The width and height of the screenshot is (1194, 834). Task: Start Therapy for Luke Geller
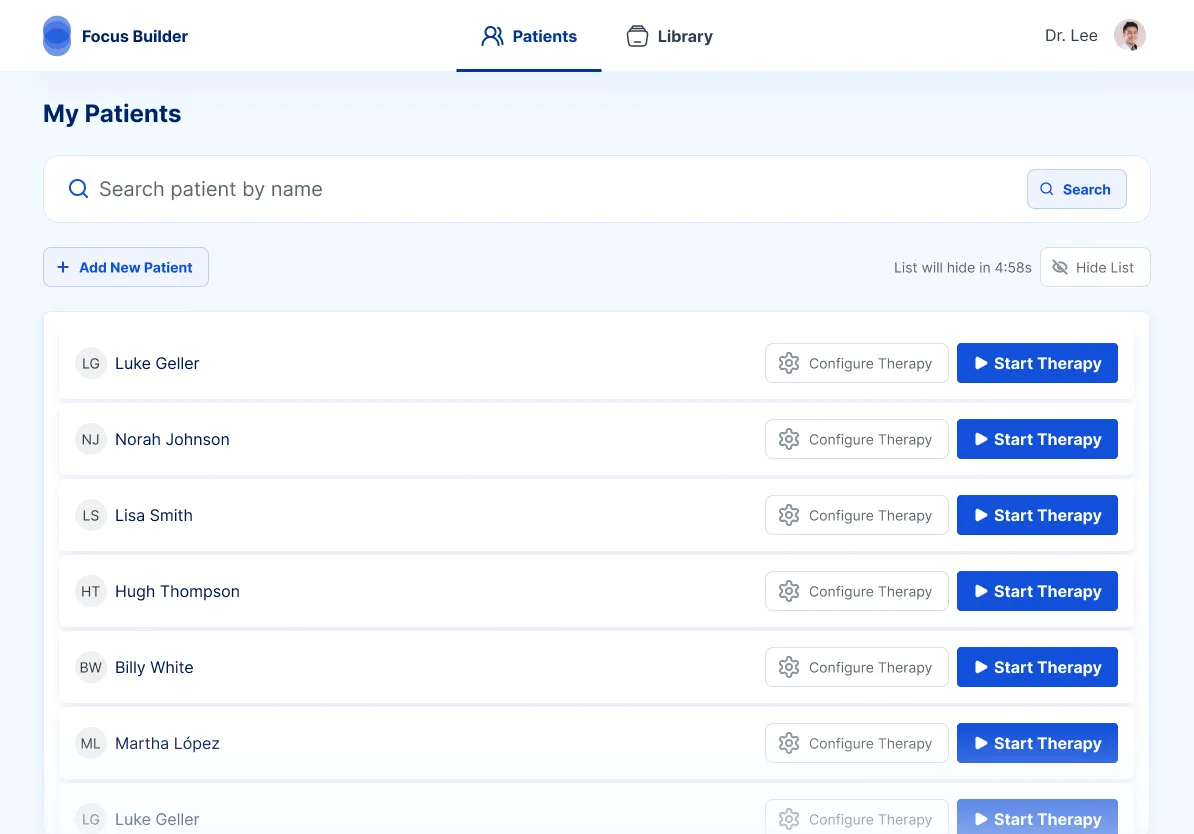coord(1037,363)
